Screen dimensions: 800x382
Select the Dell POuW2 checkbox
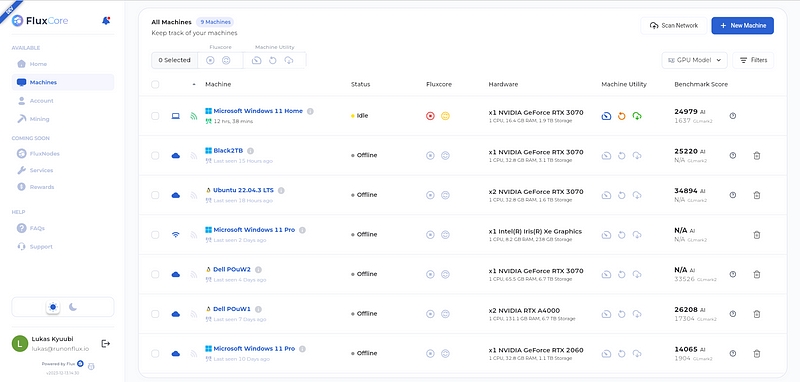(x=155, y=274)
